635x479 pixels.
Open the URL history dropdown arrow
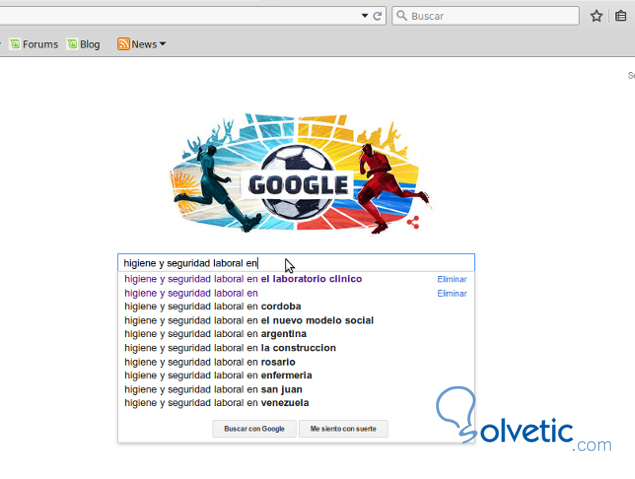365,16
